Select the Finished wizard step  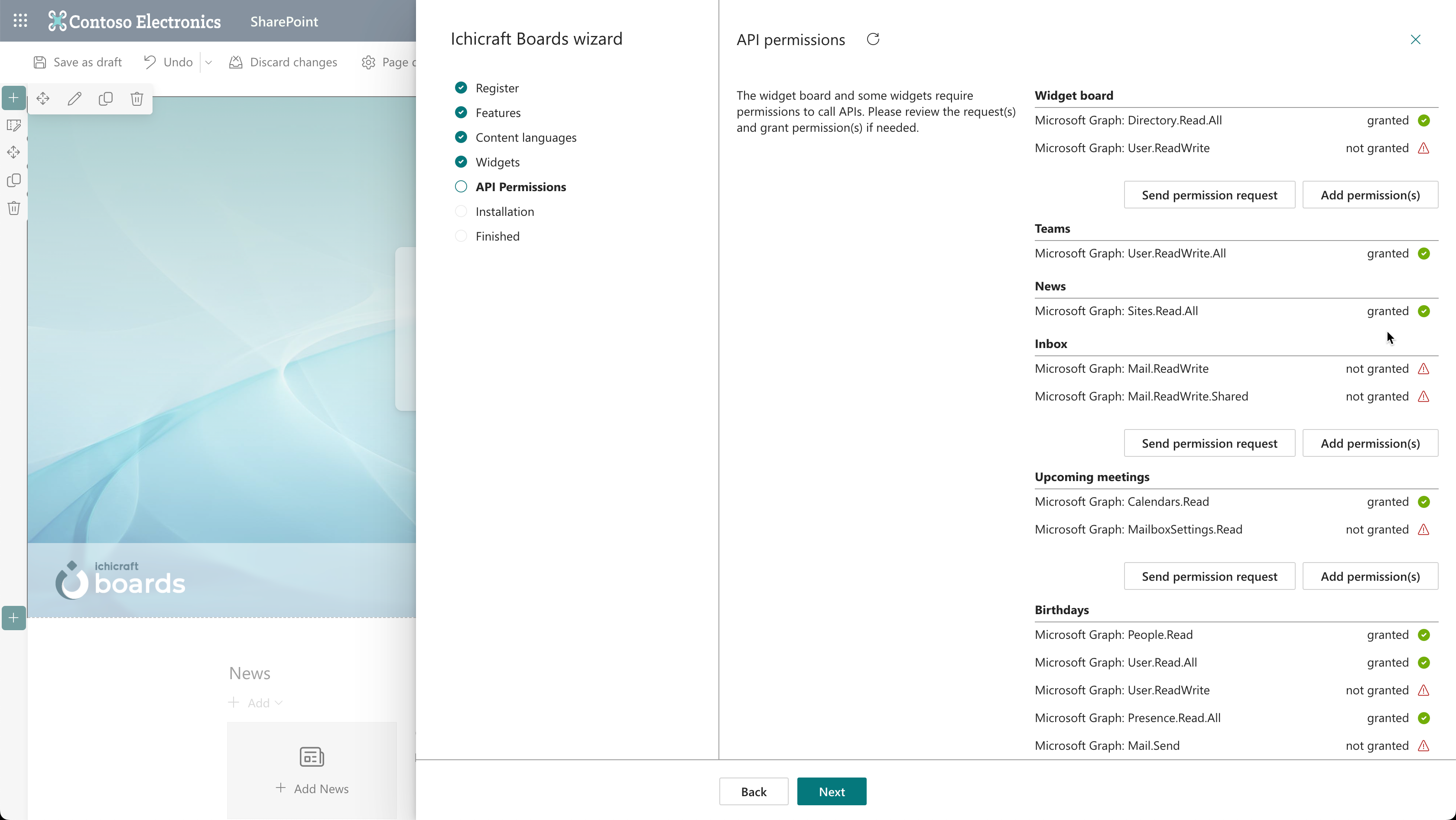click(x=487, y=237)
